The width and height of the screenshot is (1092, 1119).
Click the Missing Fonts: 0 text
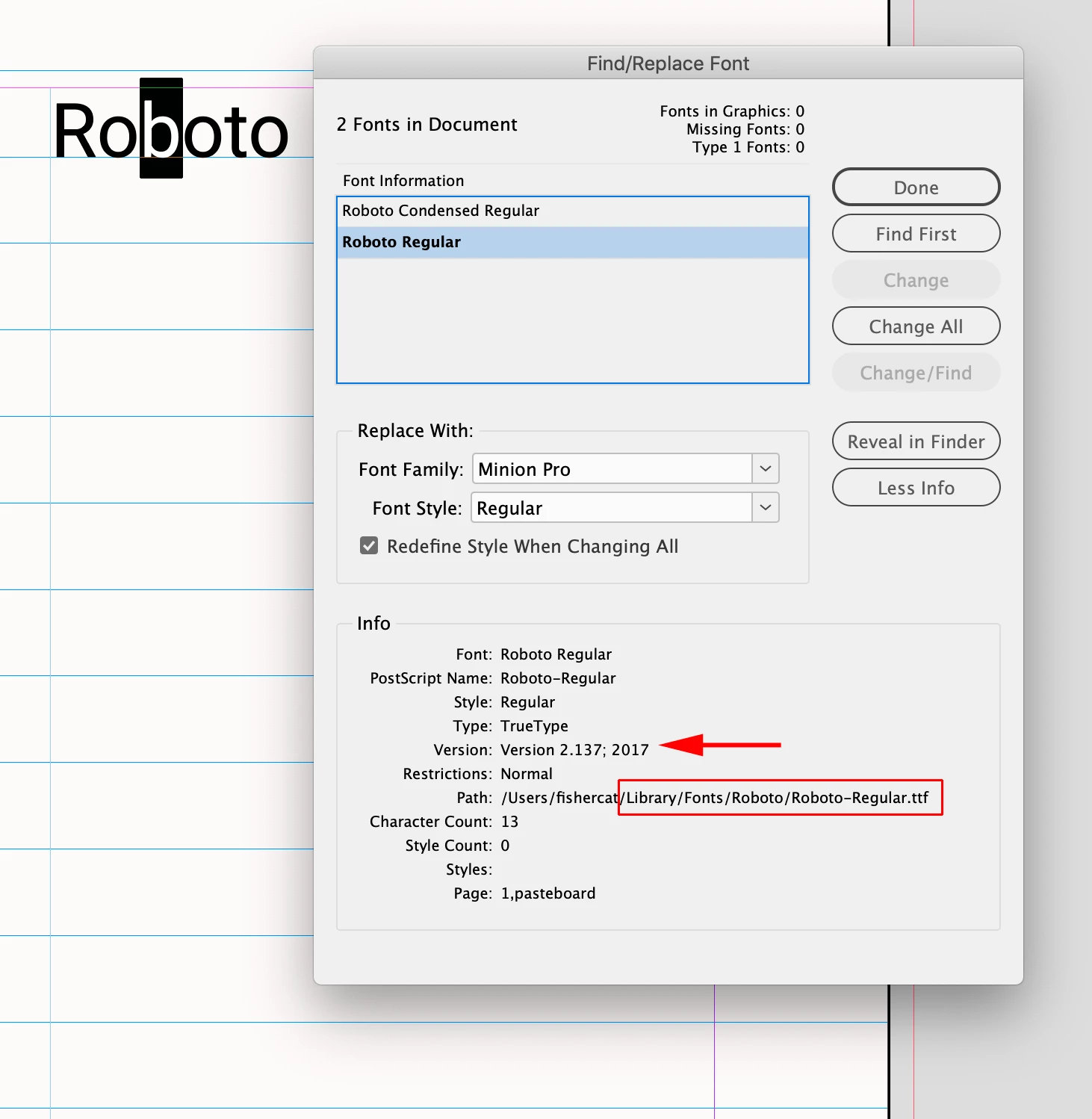[x=745, y=129]
